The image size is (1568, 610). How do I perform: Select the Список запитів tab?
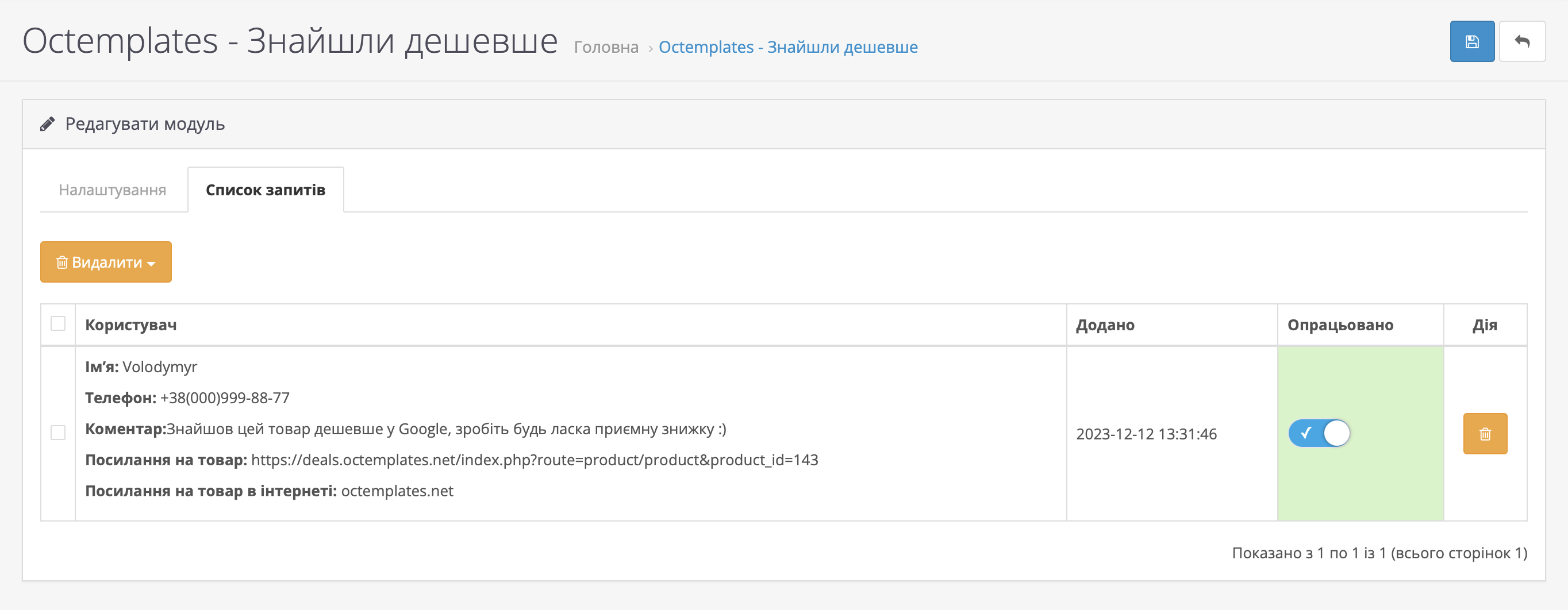click(266, 190)
